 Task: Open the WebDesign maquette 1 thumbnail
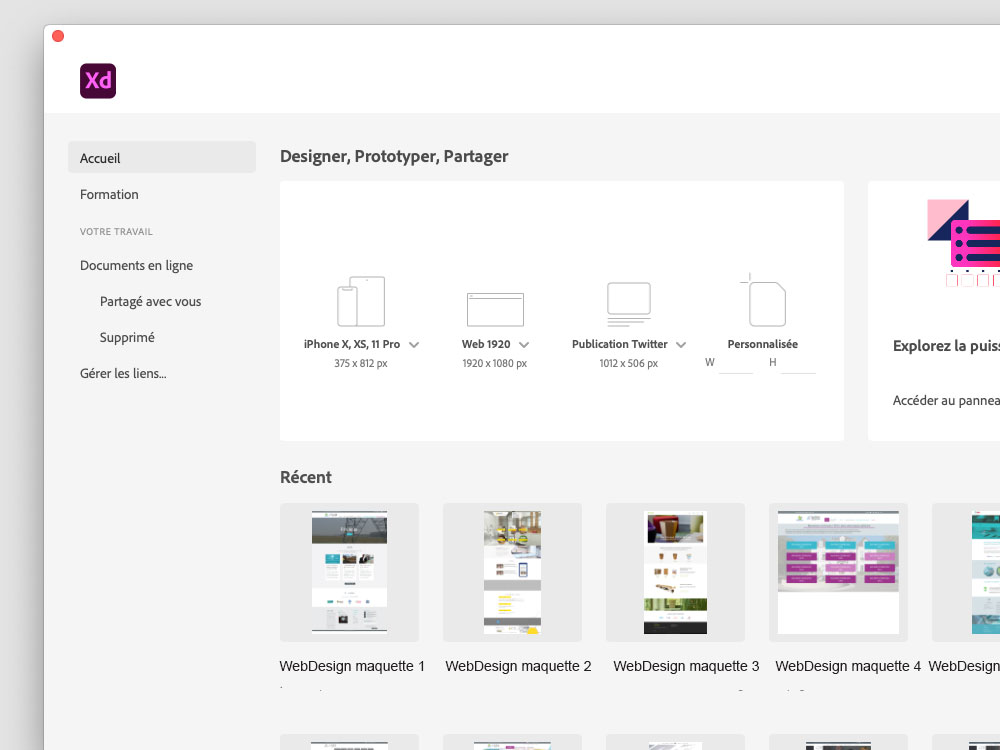coord(349,572)
